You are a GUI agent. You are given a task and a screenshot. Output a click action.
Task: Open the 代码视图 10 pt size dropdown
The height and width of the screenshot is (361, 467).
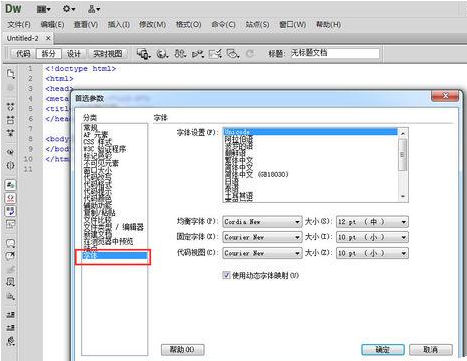[372, 253]
